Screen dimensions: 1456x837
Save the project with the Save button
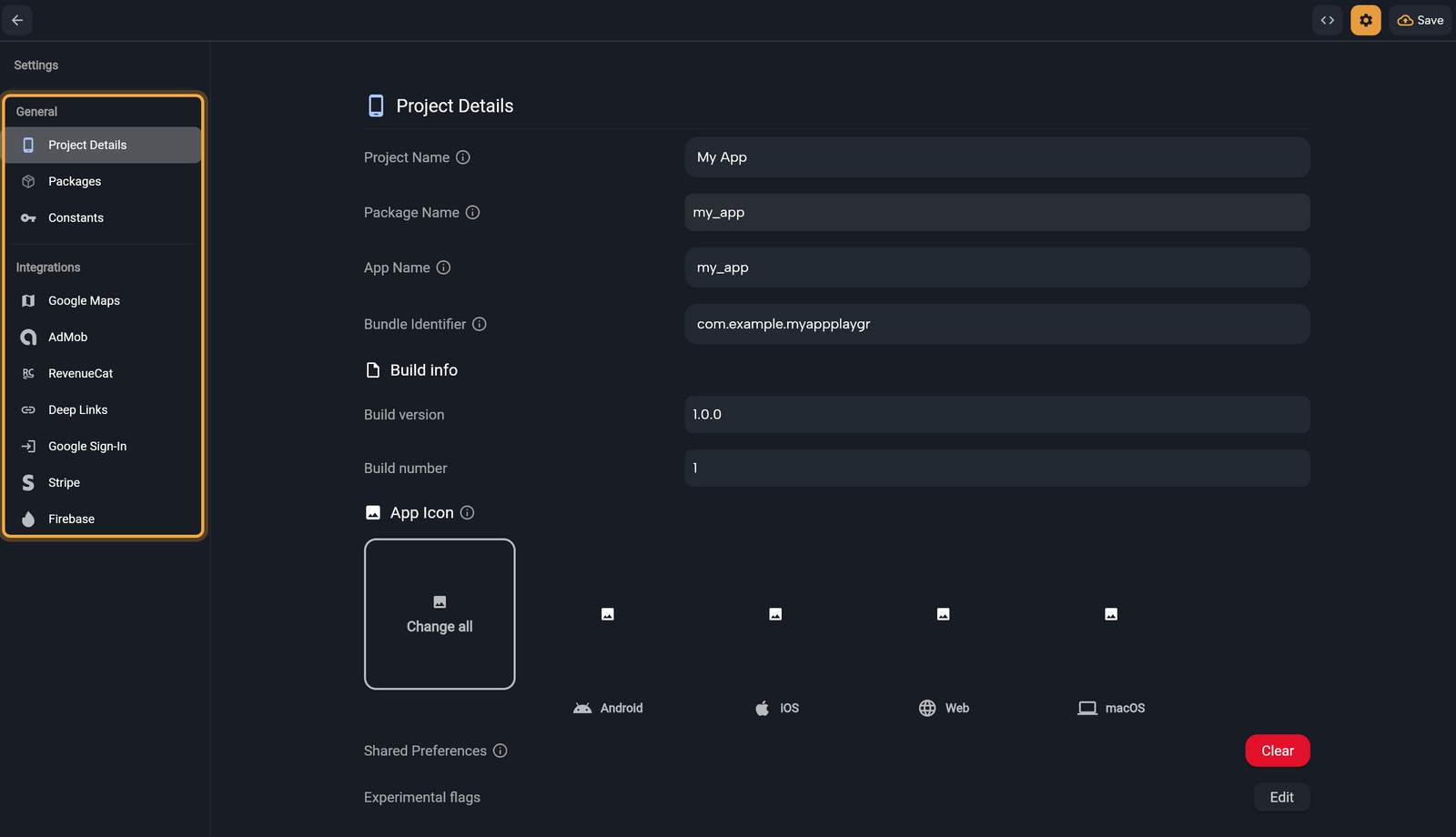tap(1421, 20)
